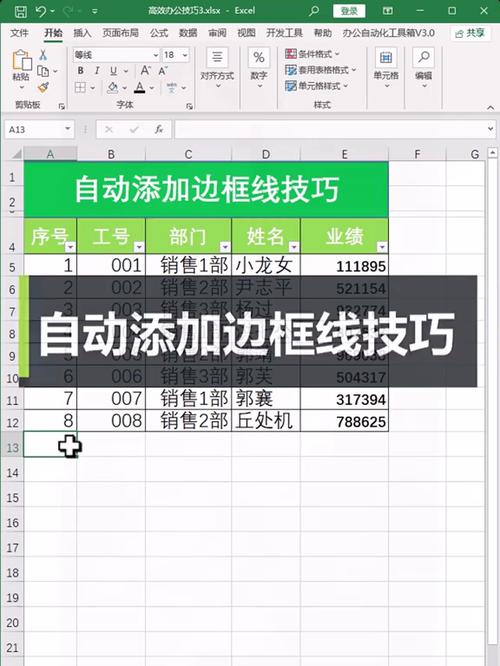Switch to the 页面布局 tab

click(x=120, y=33)
